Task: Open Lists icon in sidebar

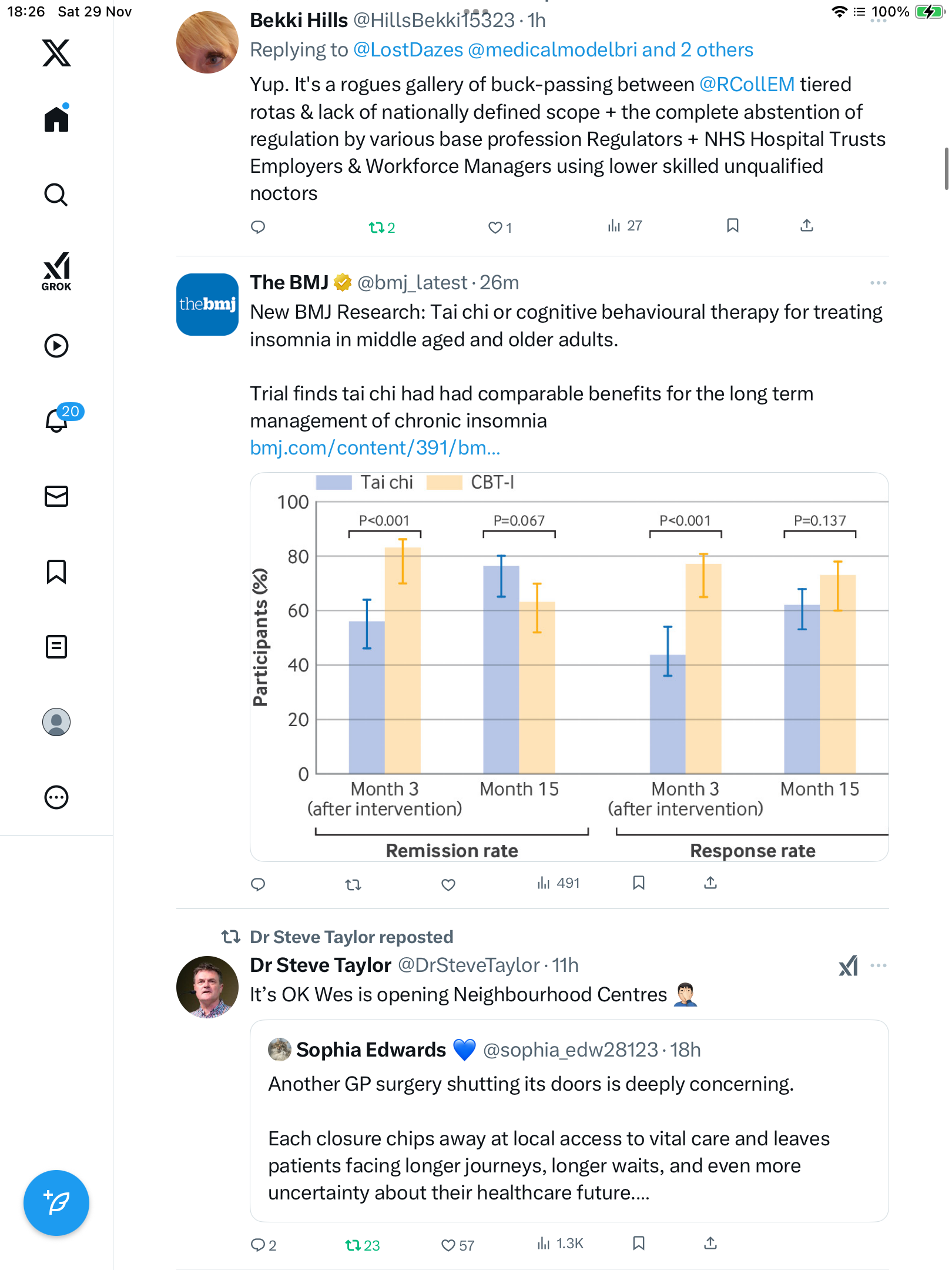Action: coord(56,647)
